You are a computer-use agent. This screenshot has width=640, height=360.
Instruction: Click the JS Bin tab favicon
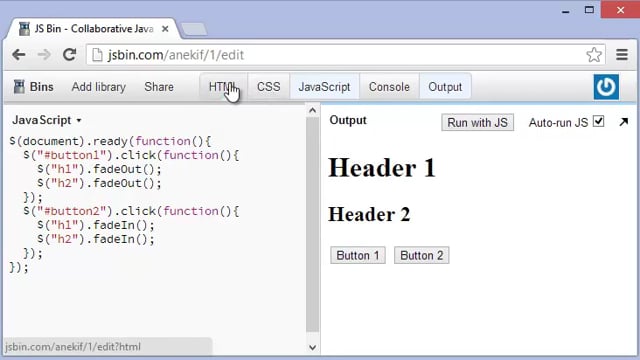(24, 29)
